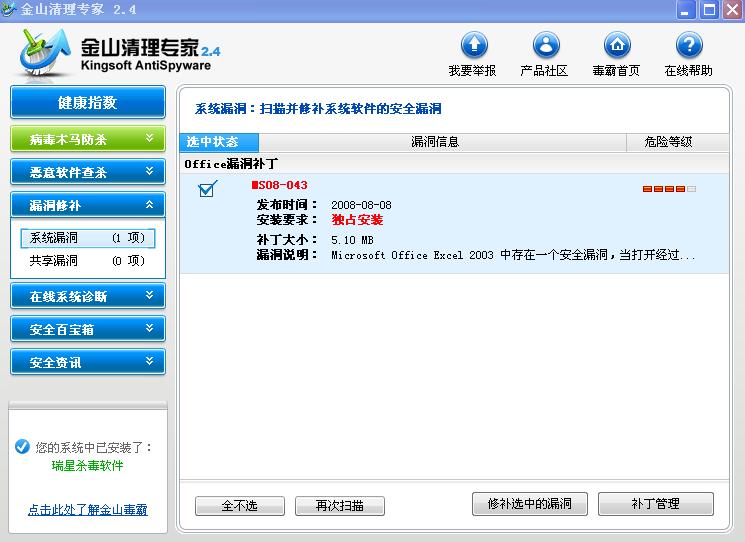Click the 我要举报 report icon
745x542 pixels.
click(474, 45)
